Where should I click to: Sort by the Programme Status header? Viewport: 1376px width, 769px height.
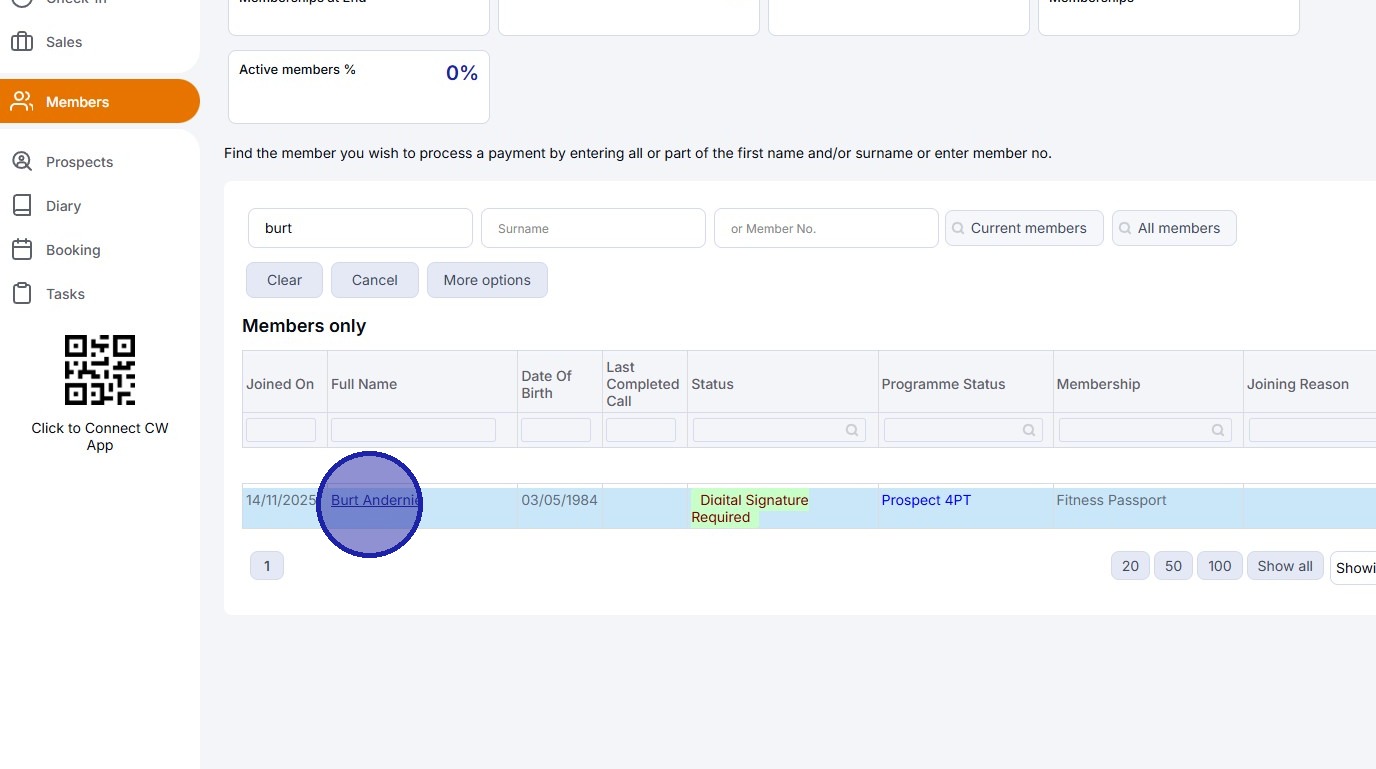point(943,384)
